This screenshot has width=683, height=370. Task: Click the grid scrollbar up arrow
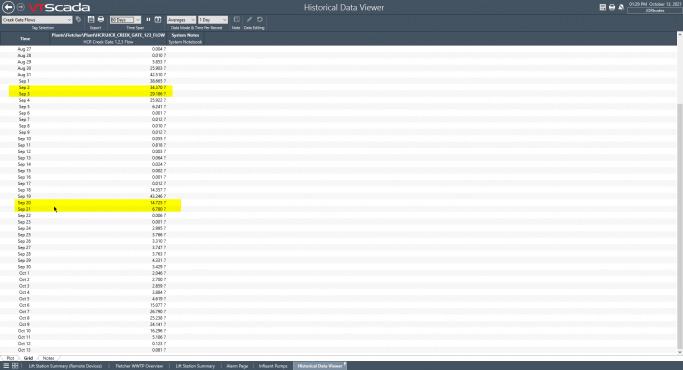pos(680,34)
